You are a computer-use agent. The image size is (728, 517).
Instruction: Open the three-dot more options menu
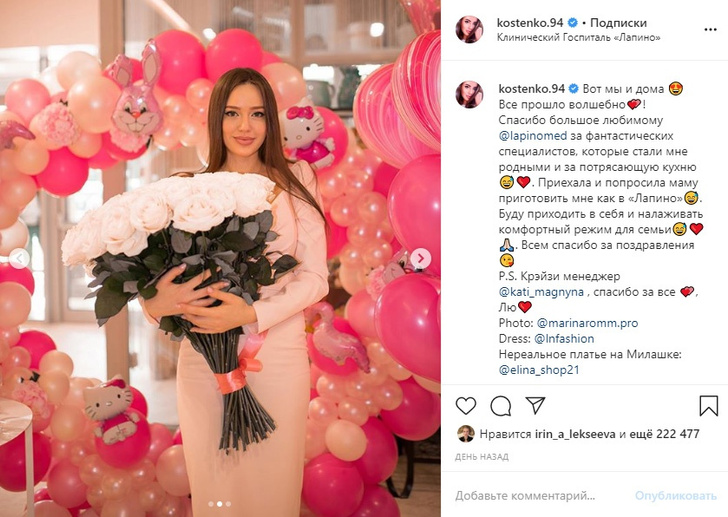[x=710, y=29]
